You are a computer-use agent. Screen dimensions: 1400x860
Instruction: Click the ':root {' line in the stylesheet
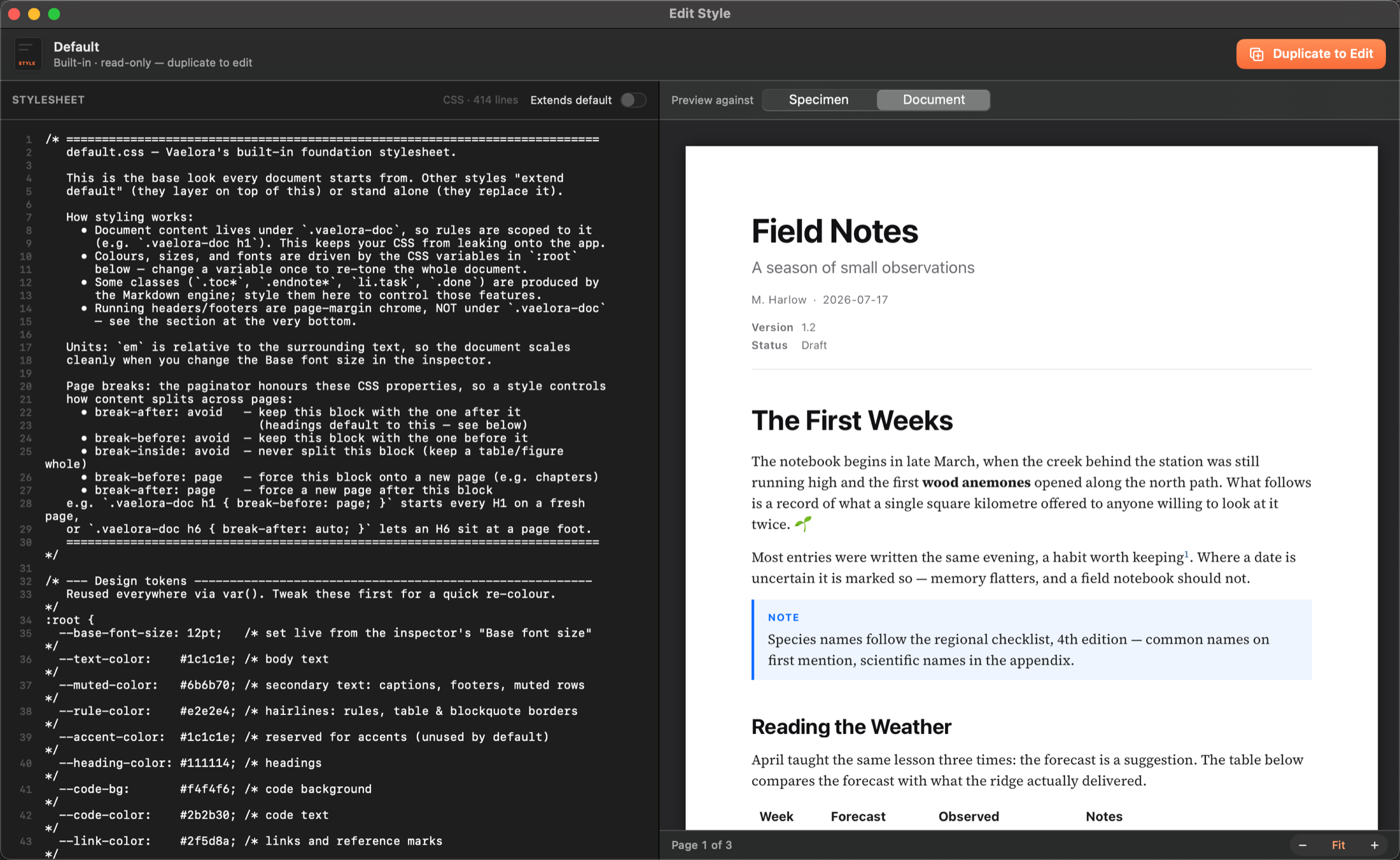tap(70, 620)
